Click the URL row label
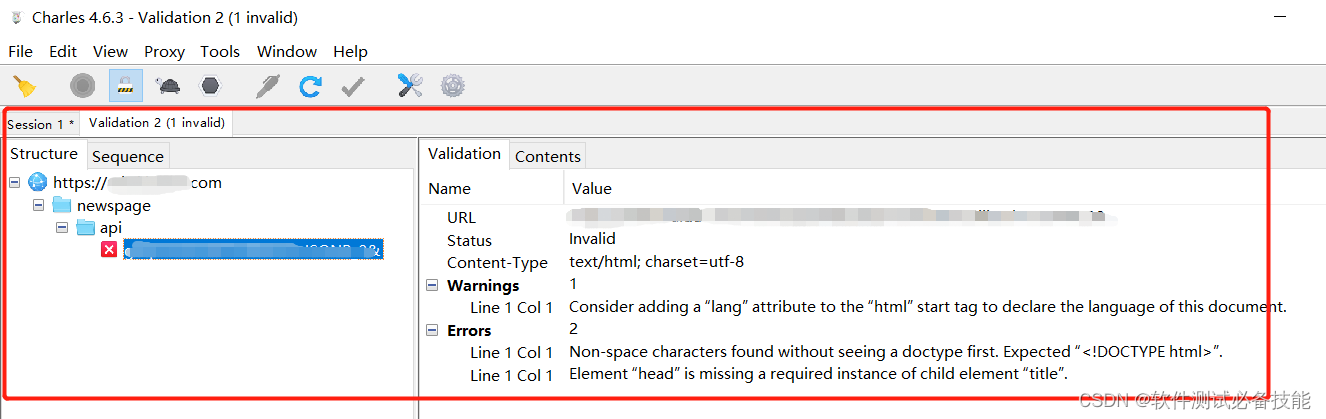Viewport: 1326px width, 419px height. point(461,217)
